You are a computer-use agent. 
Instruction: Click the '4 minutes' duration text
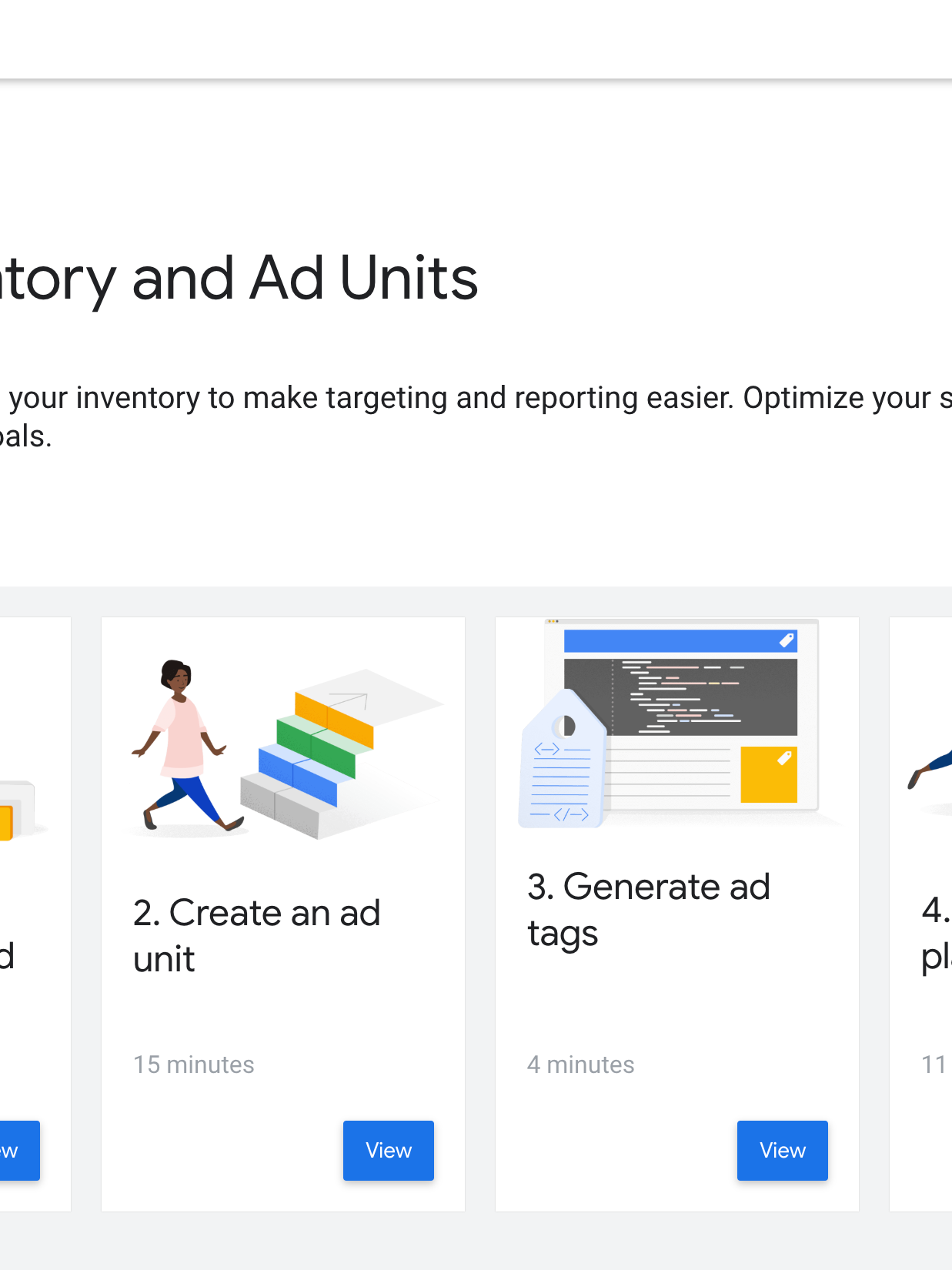(x=580, y=1064)
